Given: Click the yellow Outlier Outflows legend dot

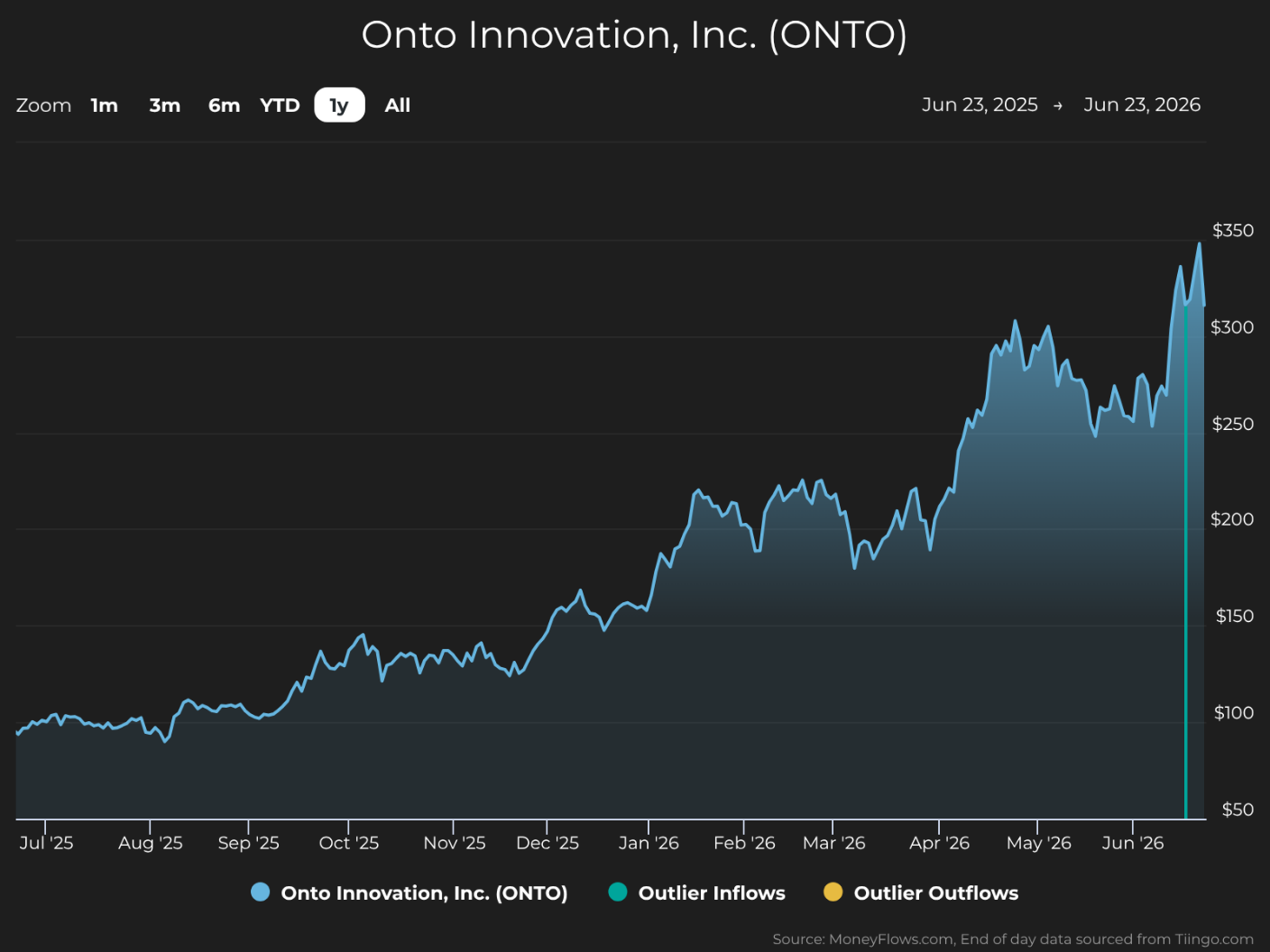Looking at the screenshot, I should coord(833,892).
